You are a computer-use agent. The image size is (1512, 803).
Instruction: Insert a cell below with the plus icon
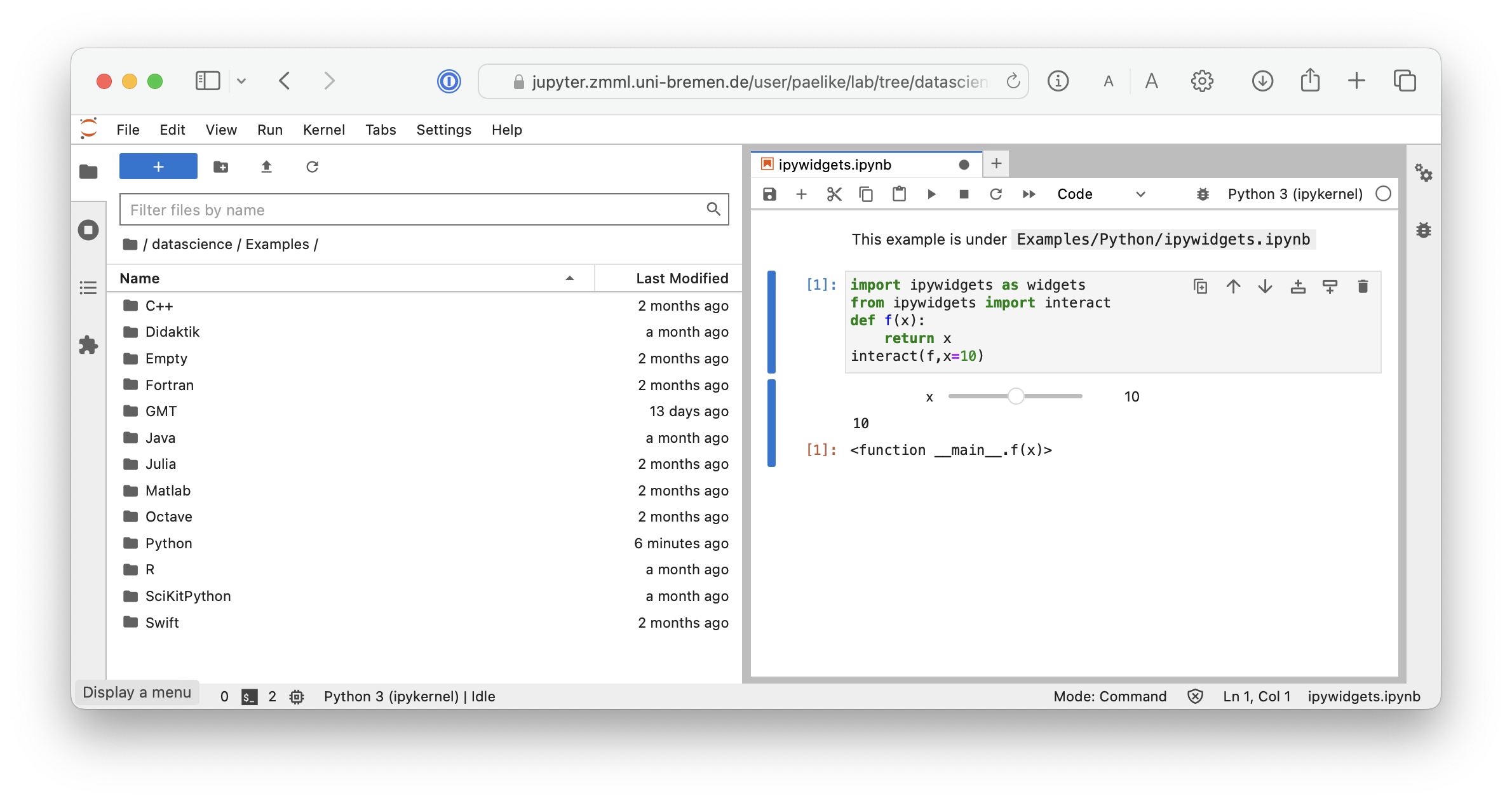coord(801,194)
